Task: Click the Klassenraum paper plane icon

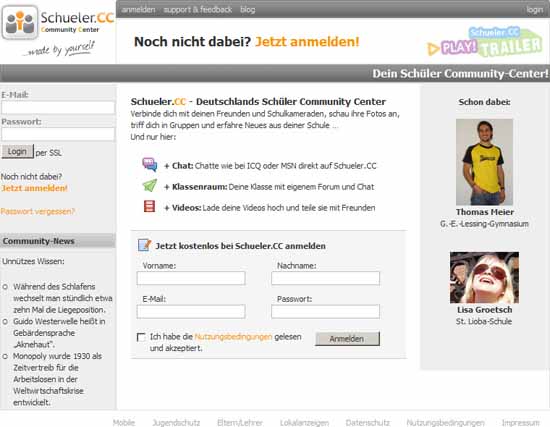Action: (150, 185)
